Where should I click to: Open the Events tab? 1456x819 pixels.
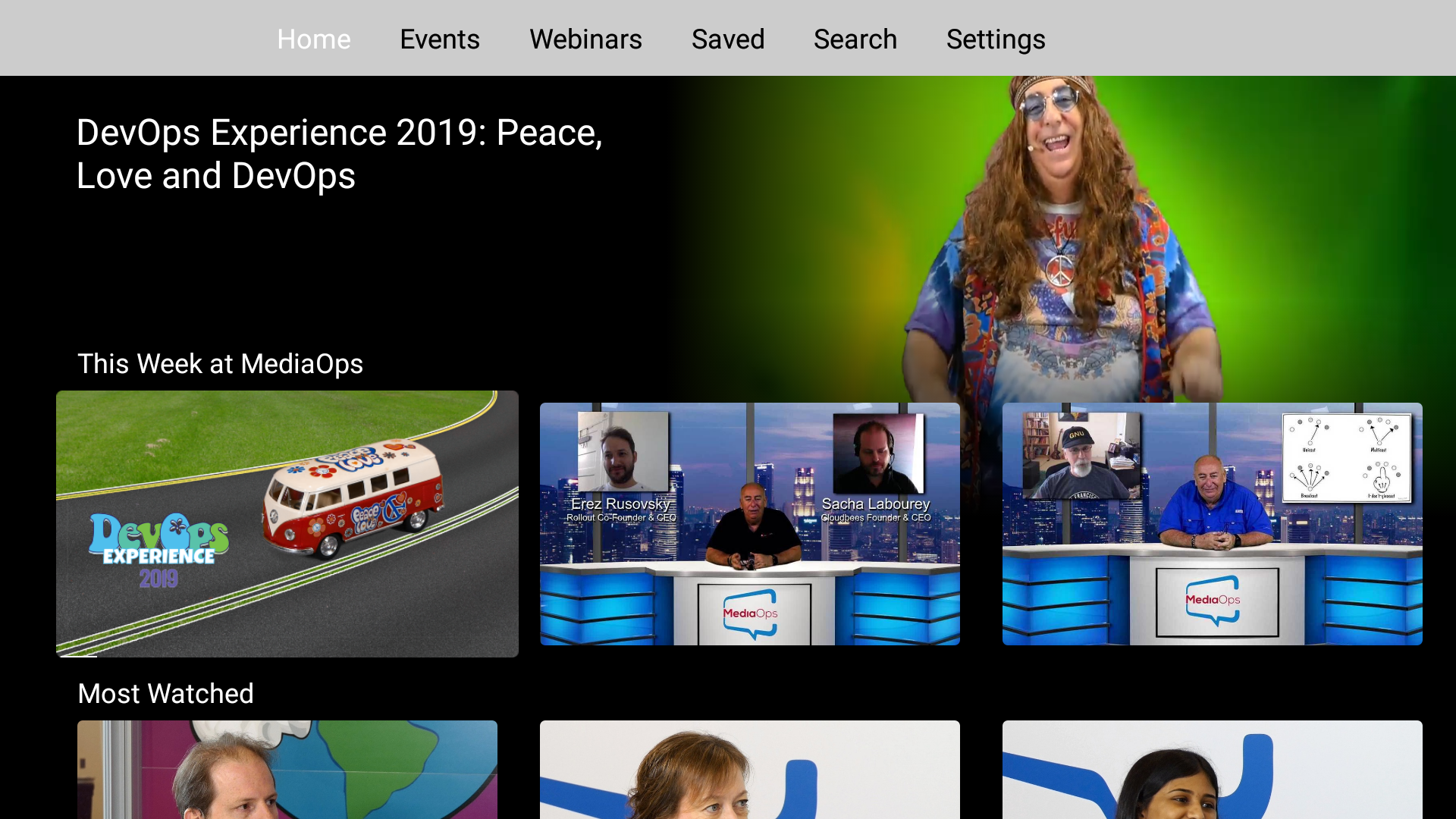440,39
